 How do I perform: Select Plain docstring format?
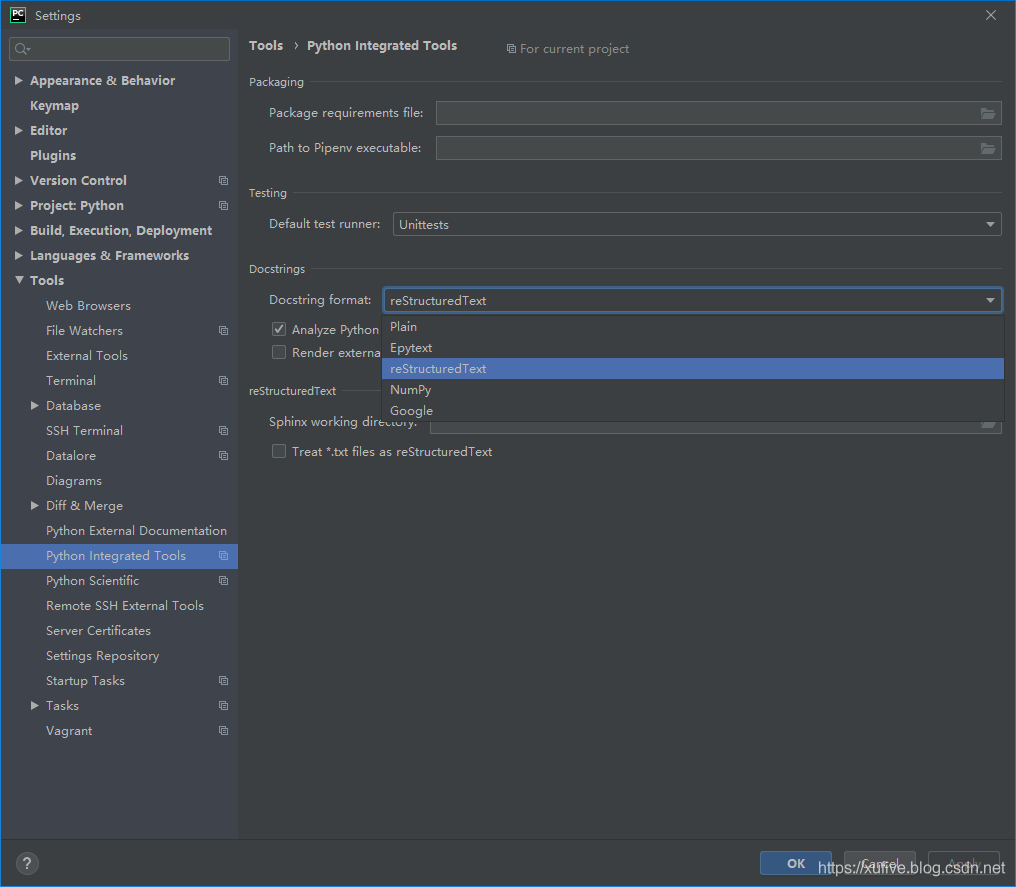point(692,327)
